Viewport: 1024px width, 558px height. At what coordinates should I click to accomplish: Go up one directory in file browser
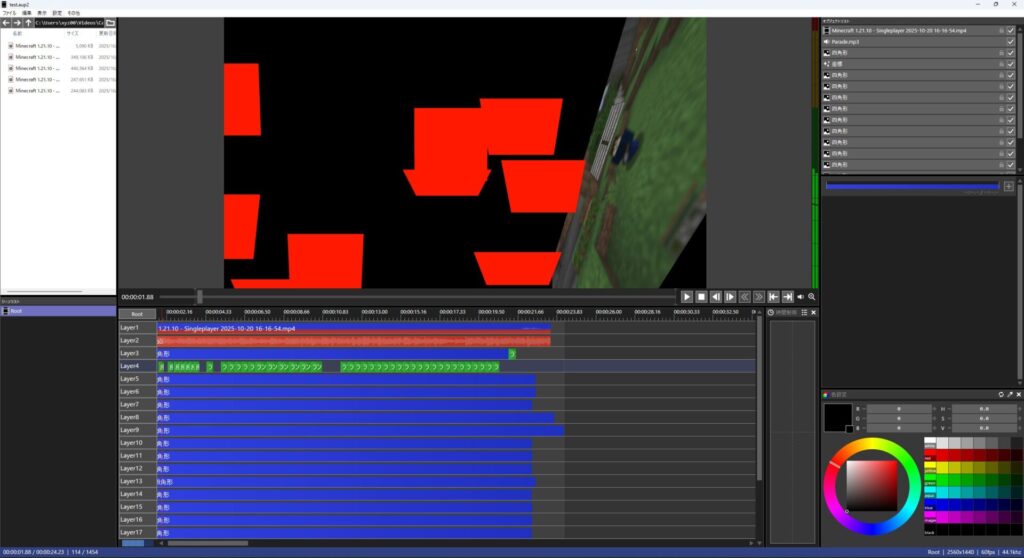pyautogui.click(x=29, y=22)
